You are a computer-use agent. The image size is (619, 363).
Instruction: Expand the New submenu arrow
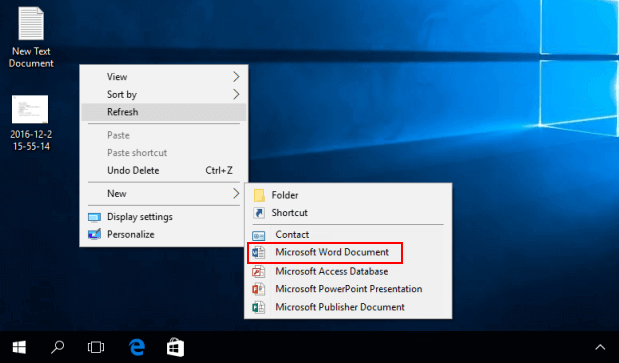(x=236, y=193)
